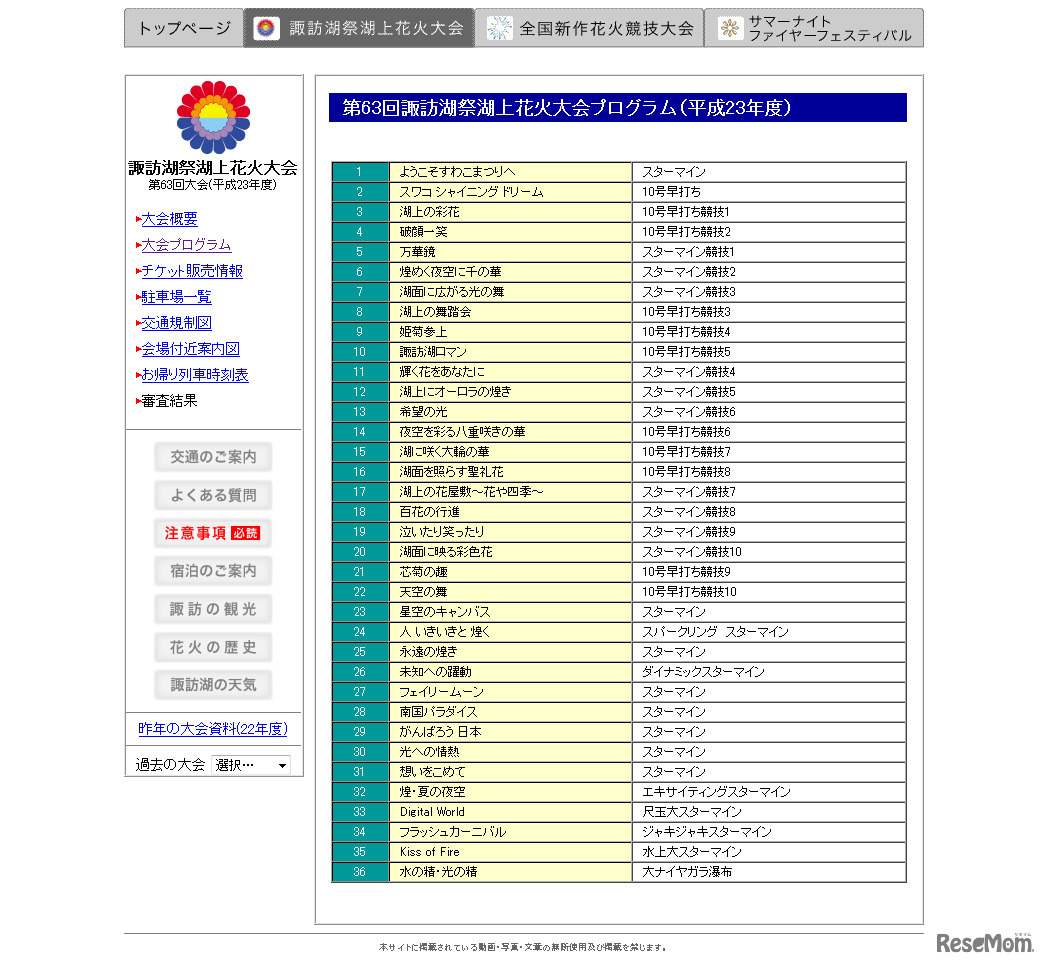Open the チケット販売情報 link
1047x966 pixels.
(191, 271)
